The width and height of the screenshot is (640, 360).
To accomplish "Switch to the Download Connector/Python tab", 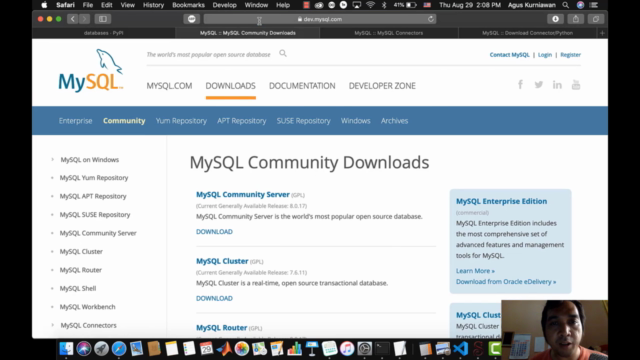I will pyautogui.click(x=527, y=33).
